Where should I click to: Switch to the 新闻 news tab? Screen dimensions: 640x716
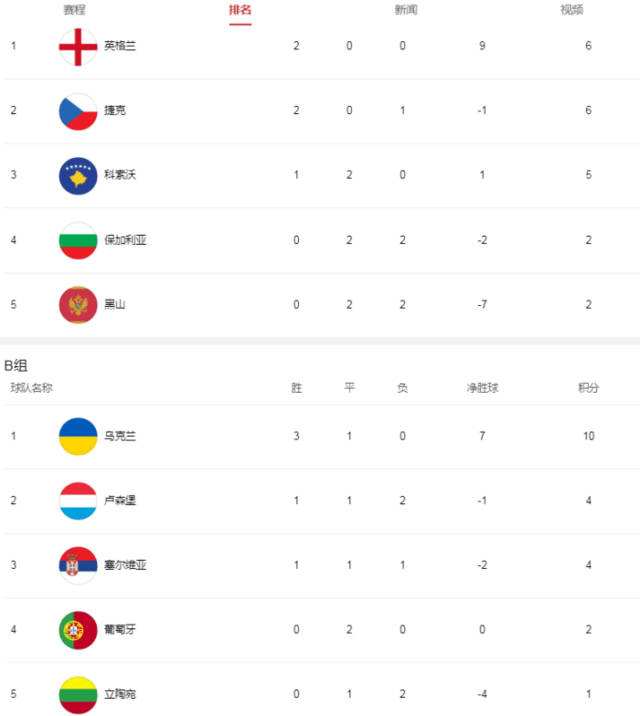click(406, 10)
